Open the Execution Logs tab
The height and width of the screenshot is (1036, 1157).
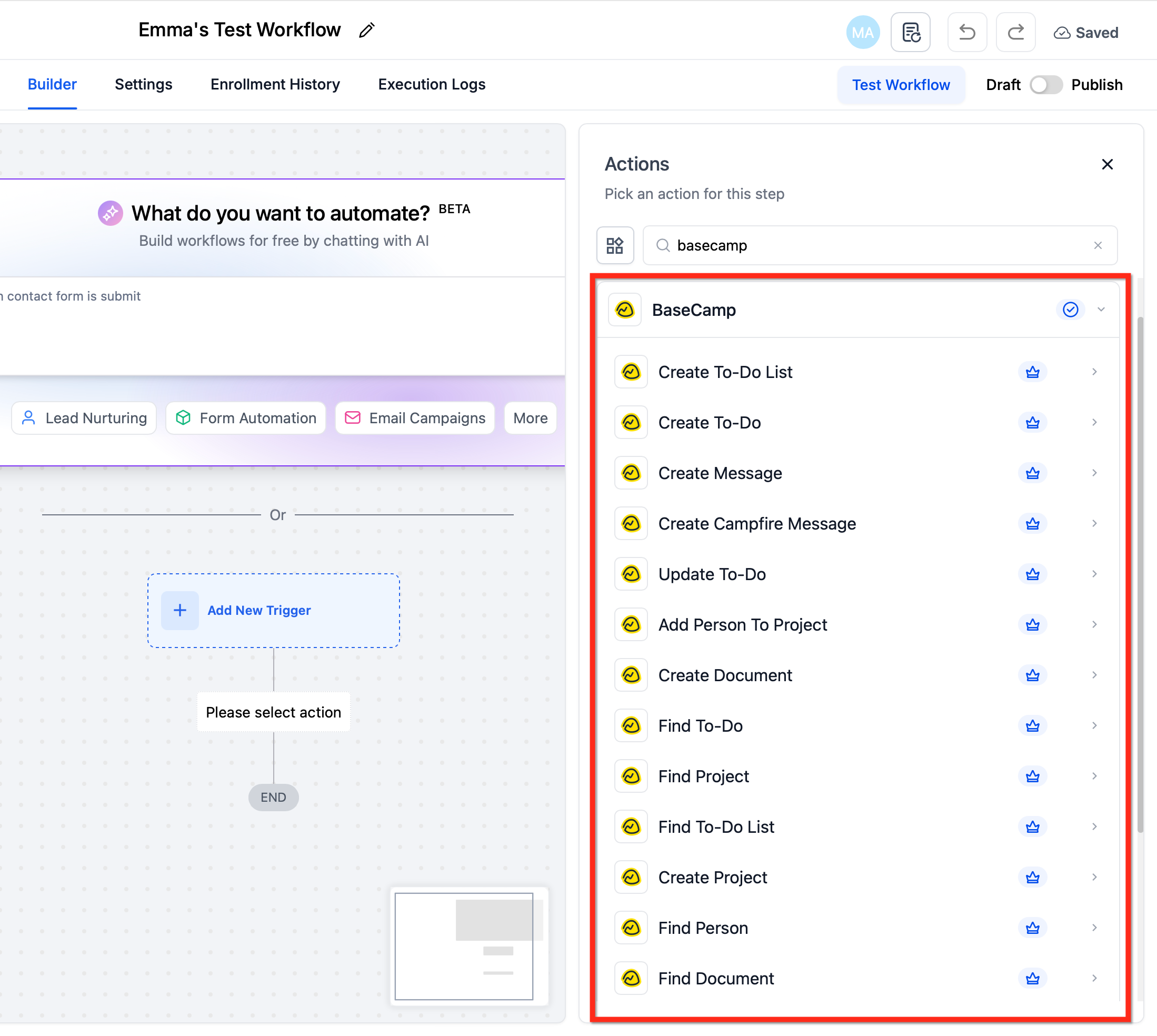pos(432,85)
